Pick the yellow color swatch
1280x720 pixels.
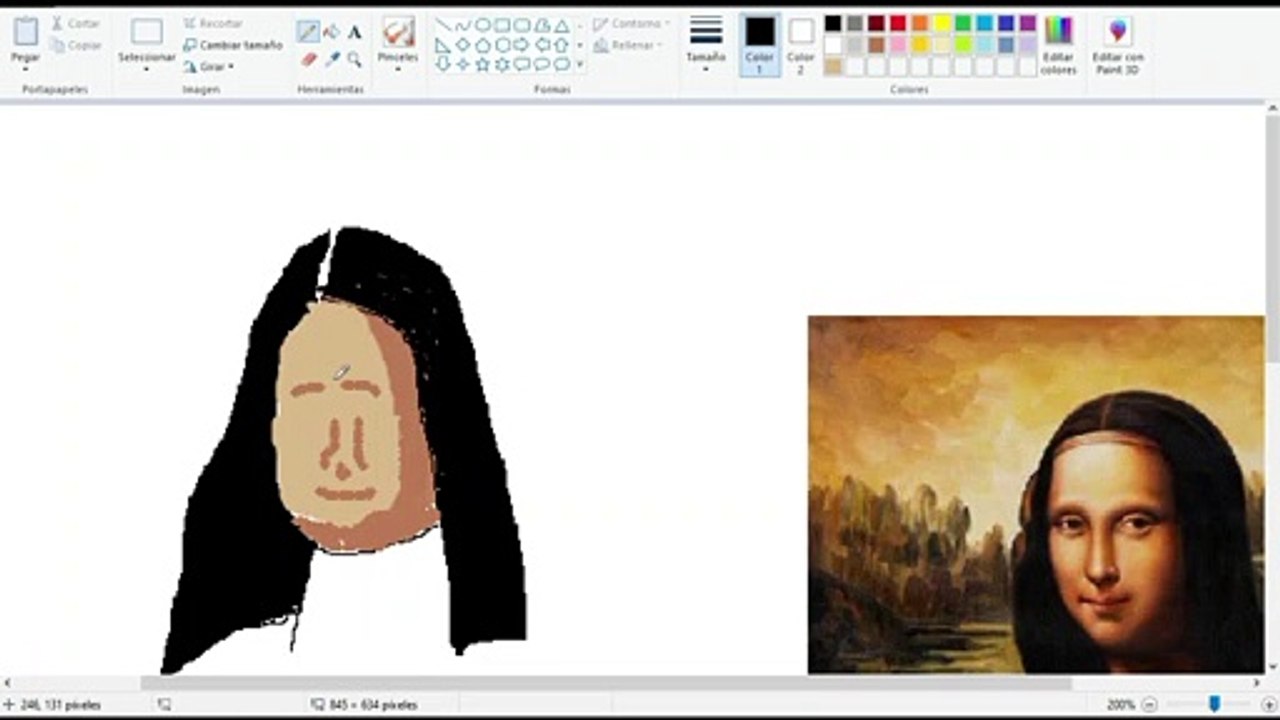click(x=941, y=23)
